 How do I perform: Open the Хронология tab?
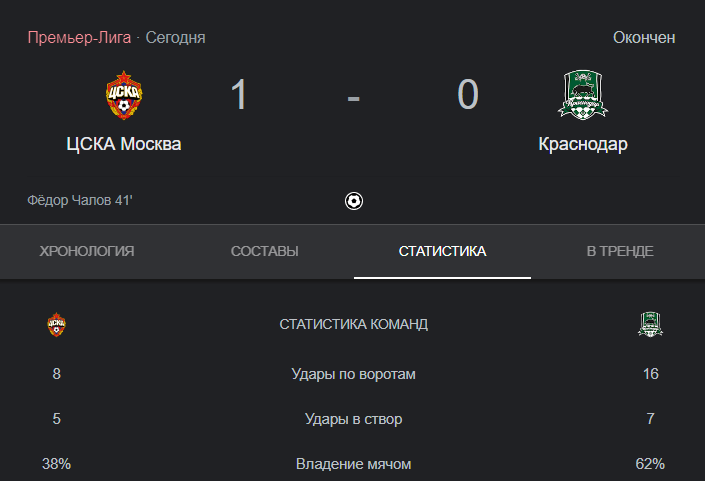(x=87, y=251)
